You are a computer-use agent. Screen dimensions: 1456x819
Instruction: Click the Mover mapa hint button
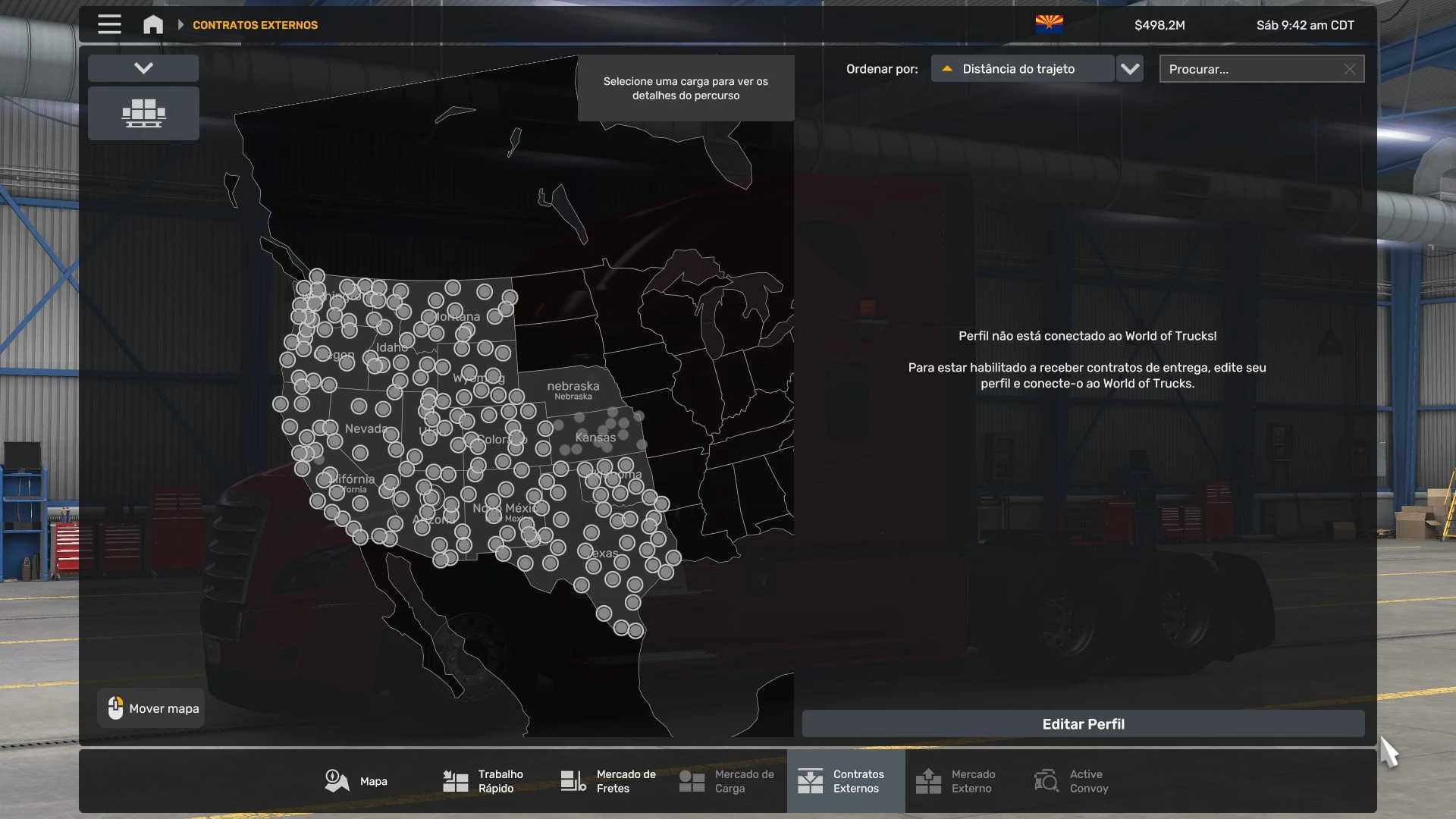(x=152, y=708)
